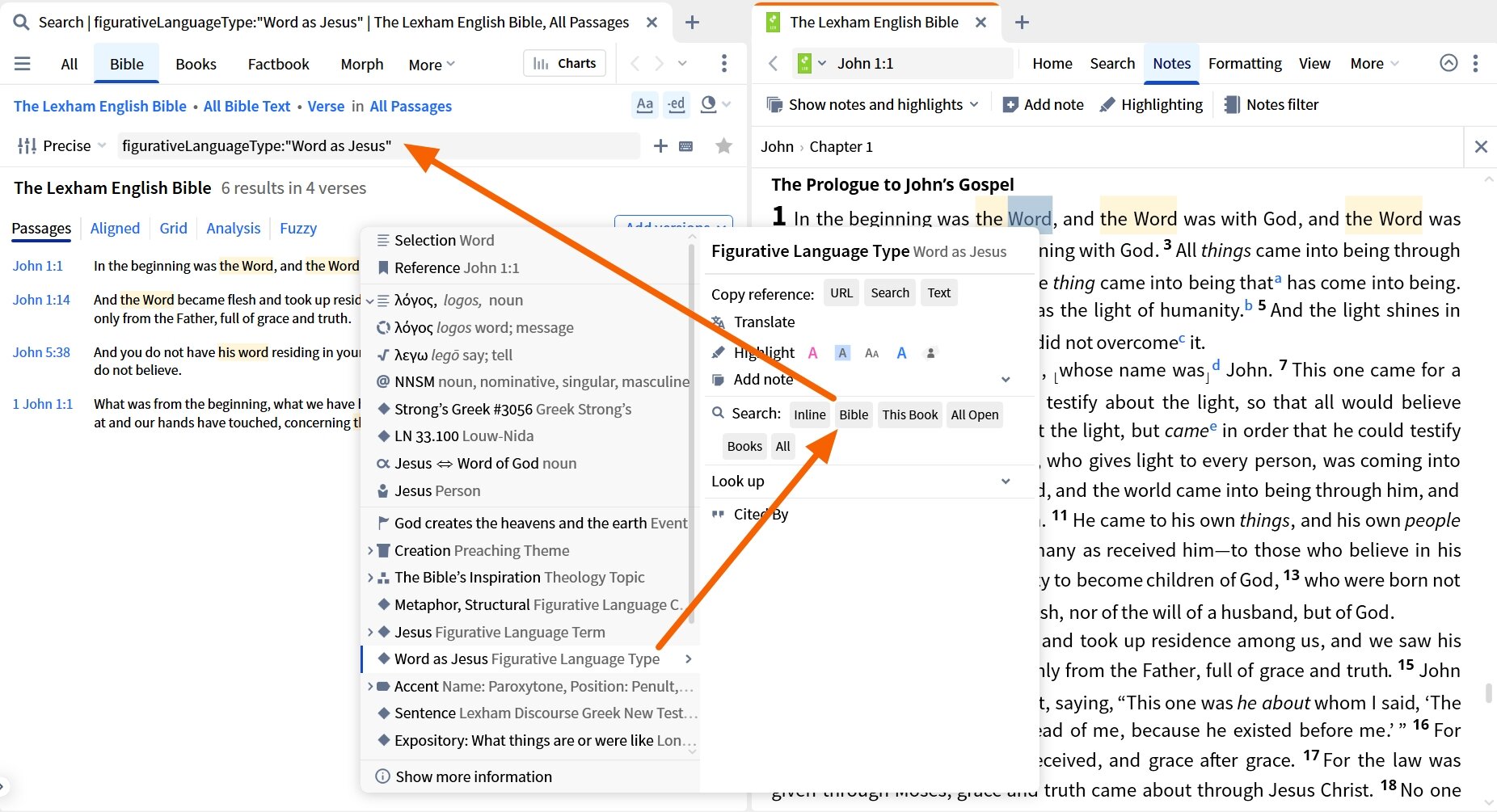Expand history dropdown next to forward arrow
The image size is (1497, 812).
(x=682, y=63)
